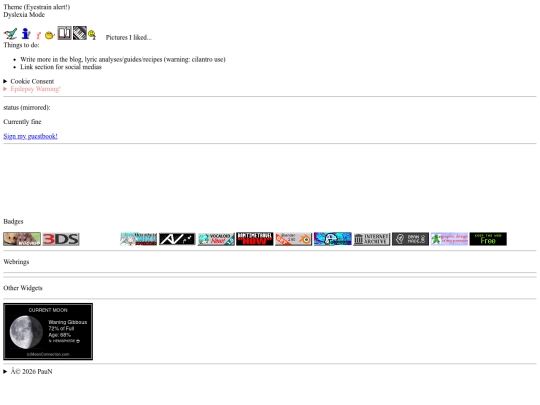Open the Sign my guestbook link

tap(30, 136)
